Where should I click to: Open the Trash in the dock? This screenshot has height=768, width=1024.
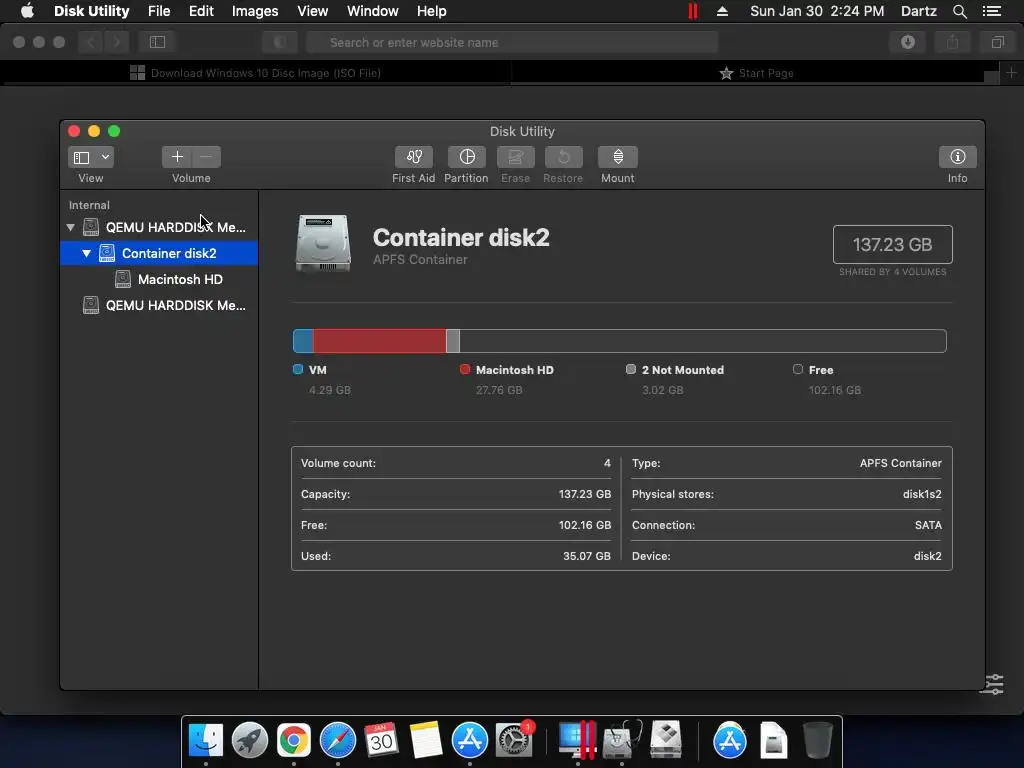[817, 741]
